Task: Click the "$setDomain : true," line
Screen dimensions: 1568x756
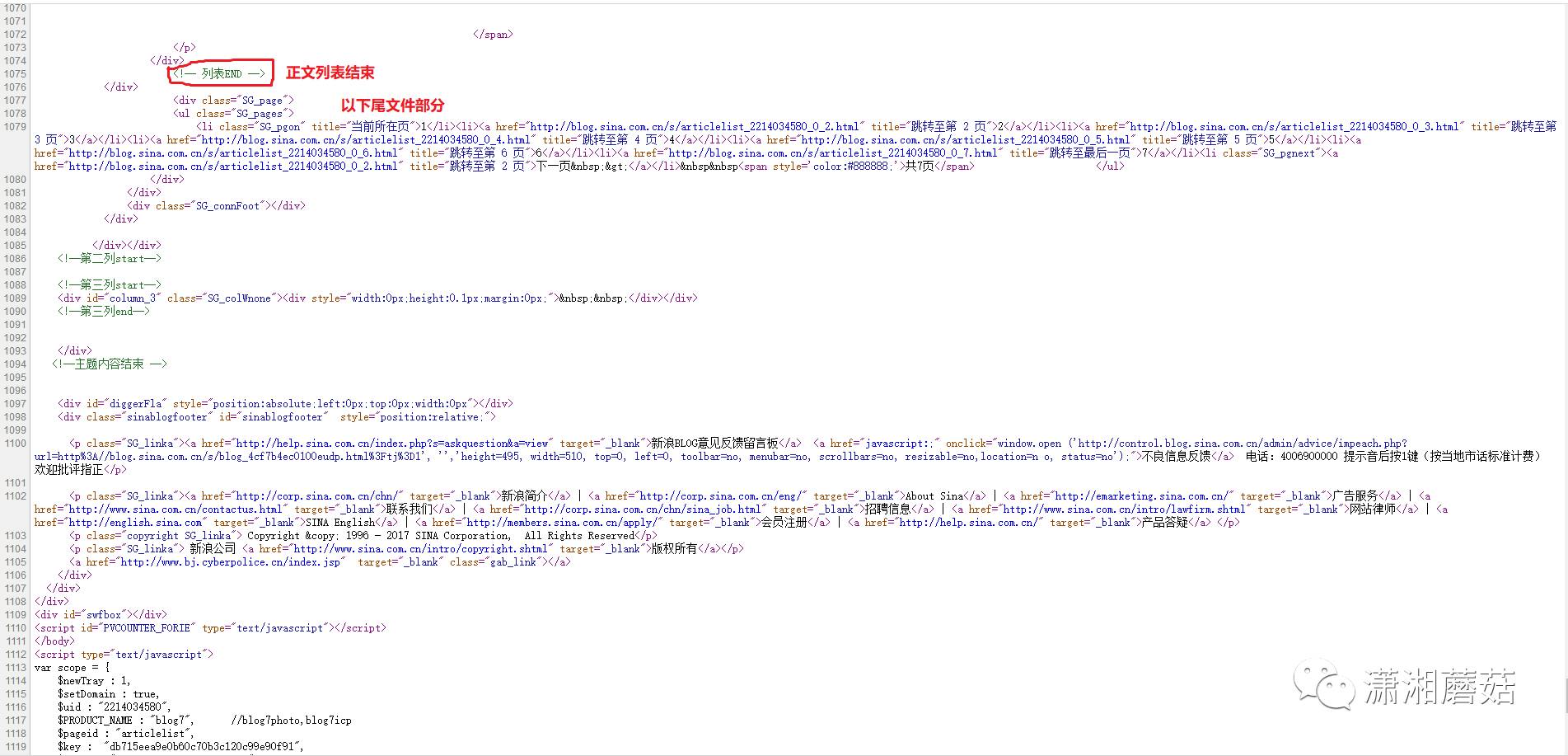Action: click(108, 694)
